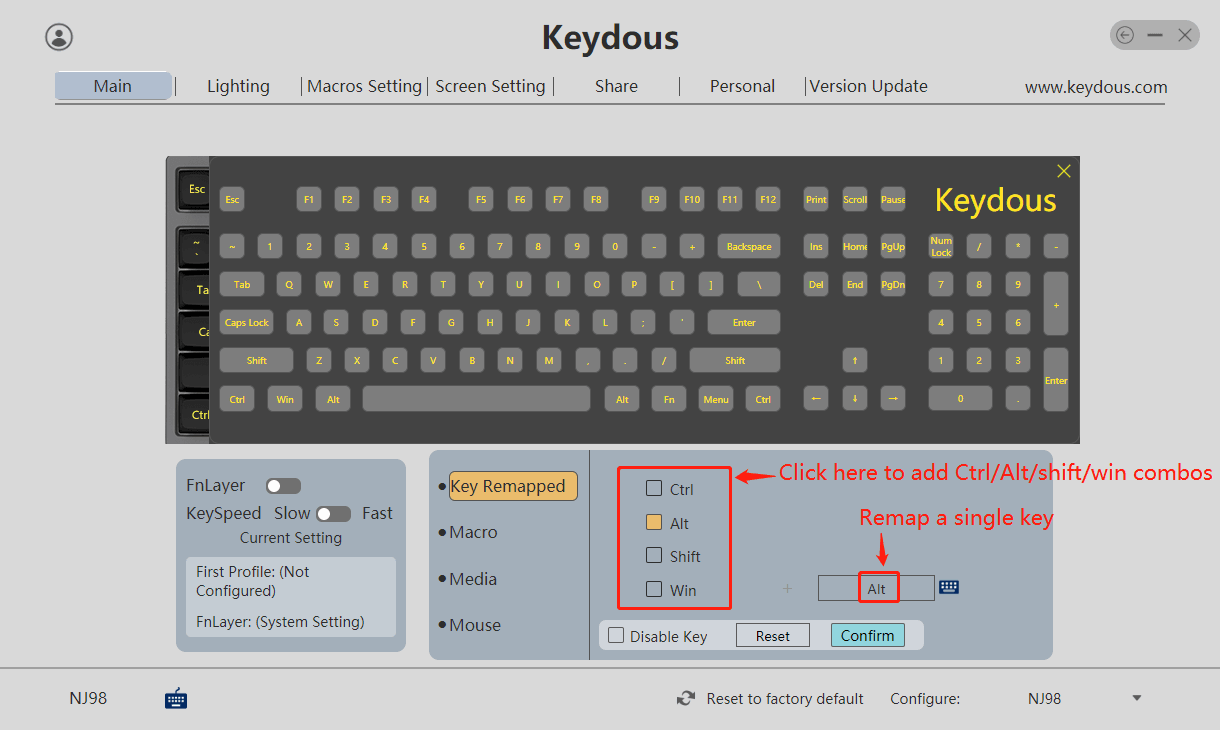
Task: Toggle the KeySpeed Slow/Fast switch
Action: click(x=333, y=514)
